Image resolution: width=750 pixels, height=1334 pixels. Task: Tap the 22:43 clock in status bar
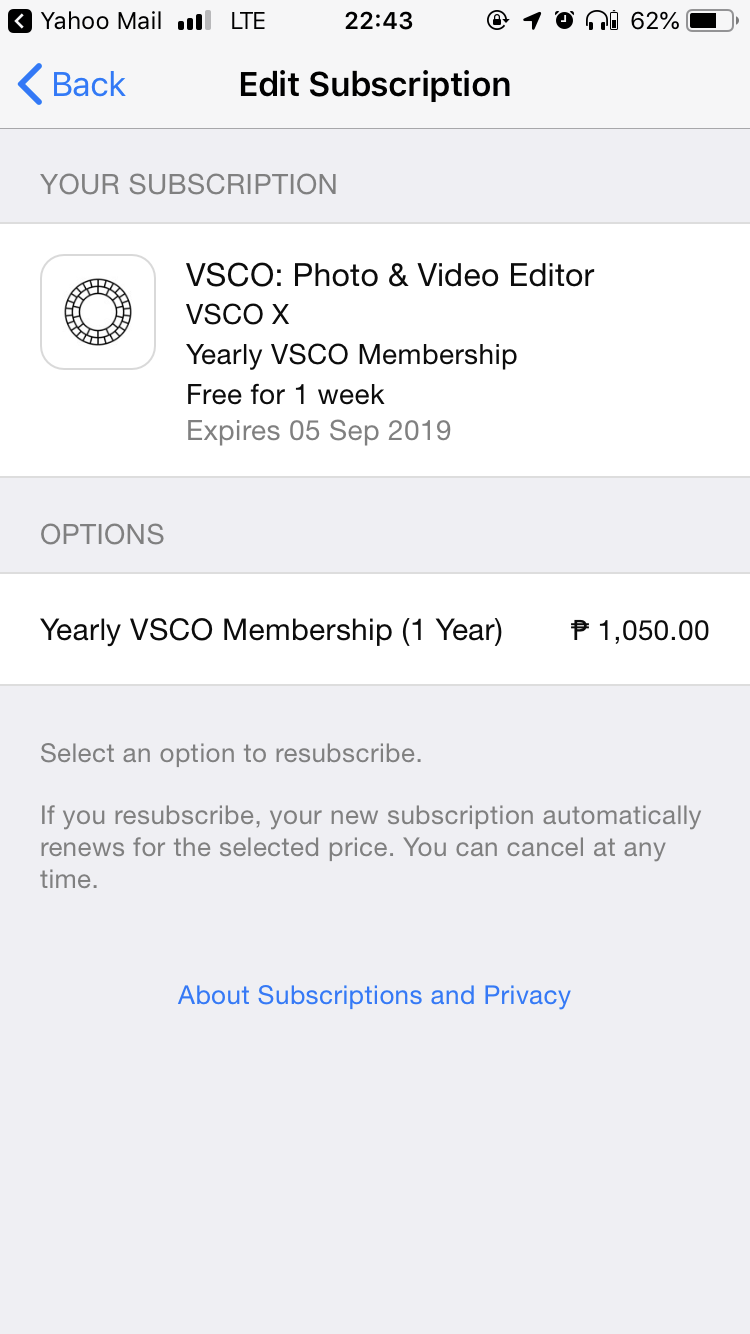coord(378,21)
